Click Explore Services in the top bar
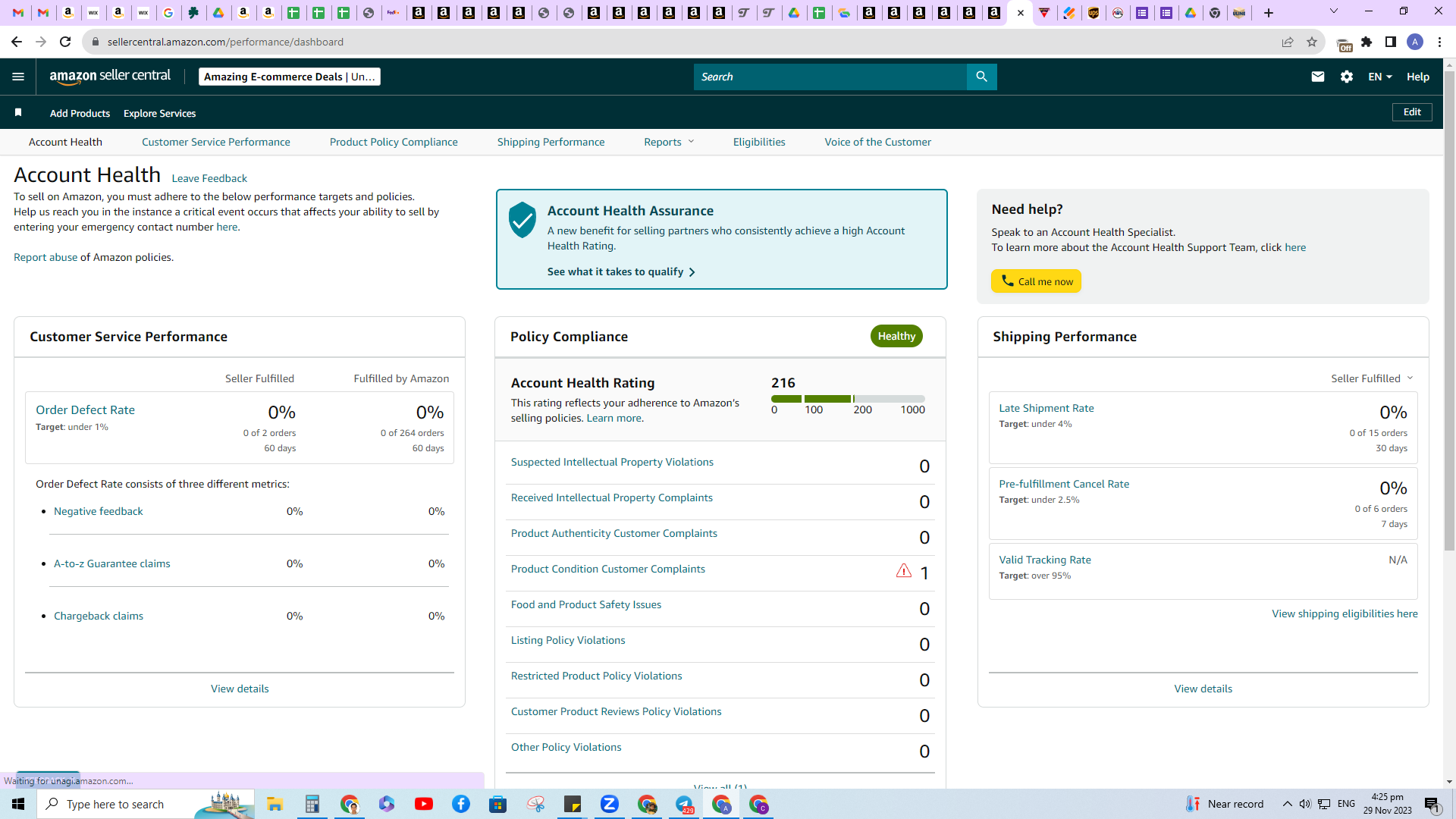 [159, 113]
